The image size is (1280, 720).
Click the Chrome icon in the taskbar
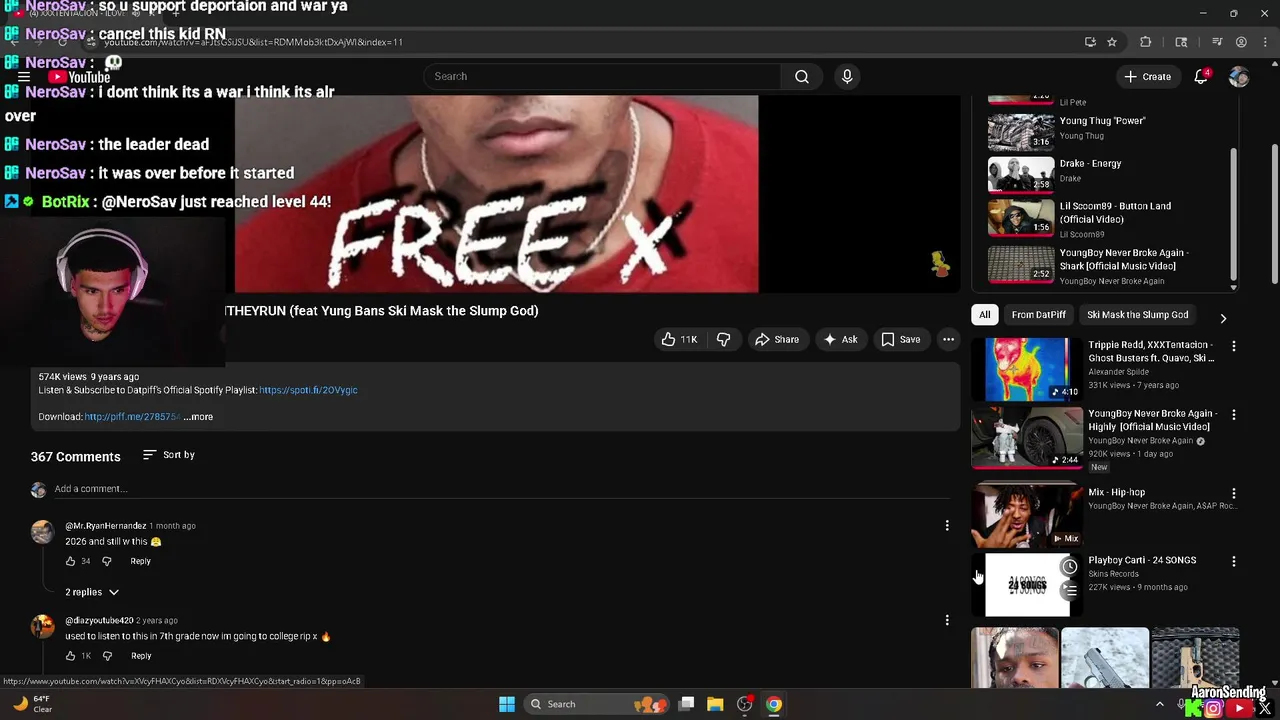coord(773,704)
